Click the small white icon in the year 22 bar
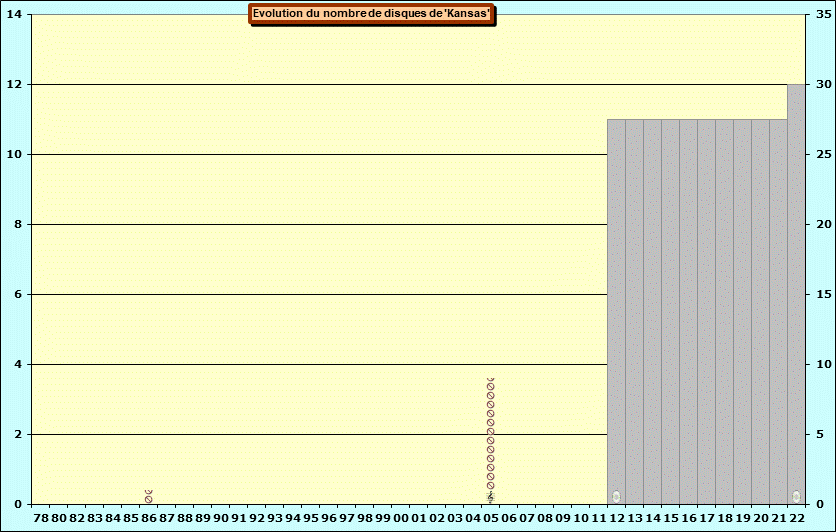The height and width of the screenshot is (532, 836). click(x=796, y=496)
